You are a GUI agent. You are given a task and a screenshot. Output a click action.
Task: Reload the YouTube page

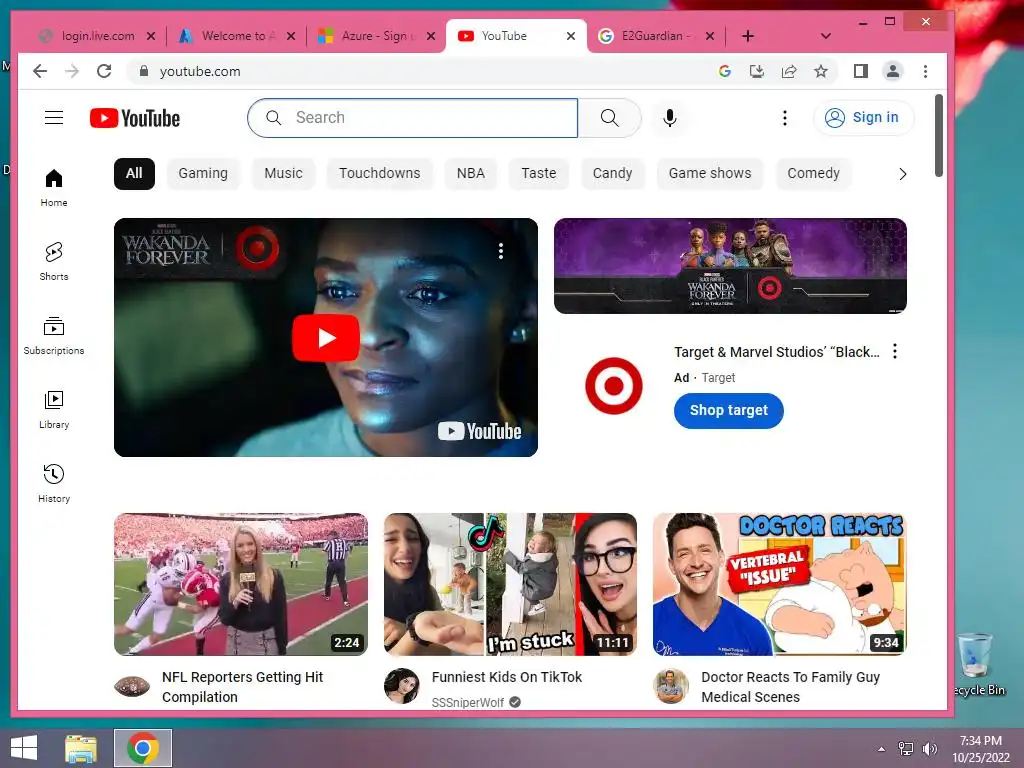pos(104,71)
